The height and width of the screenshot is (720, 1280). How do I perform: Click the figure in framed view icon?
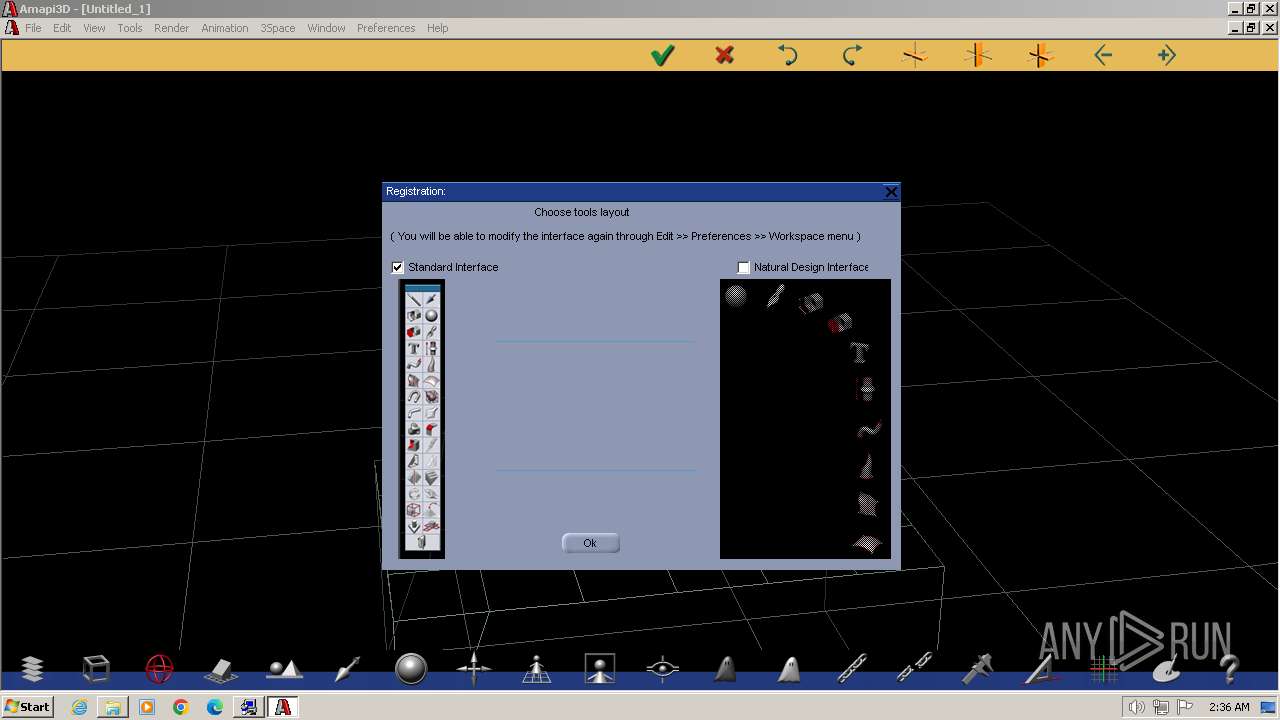pos(600,668)
